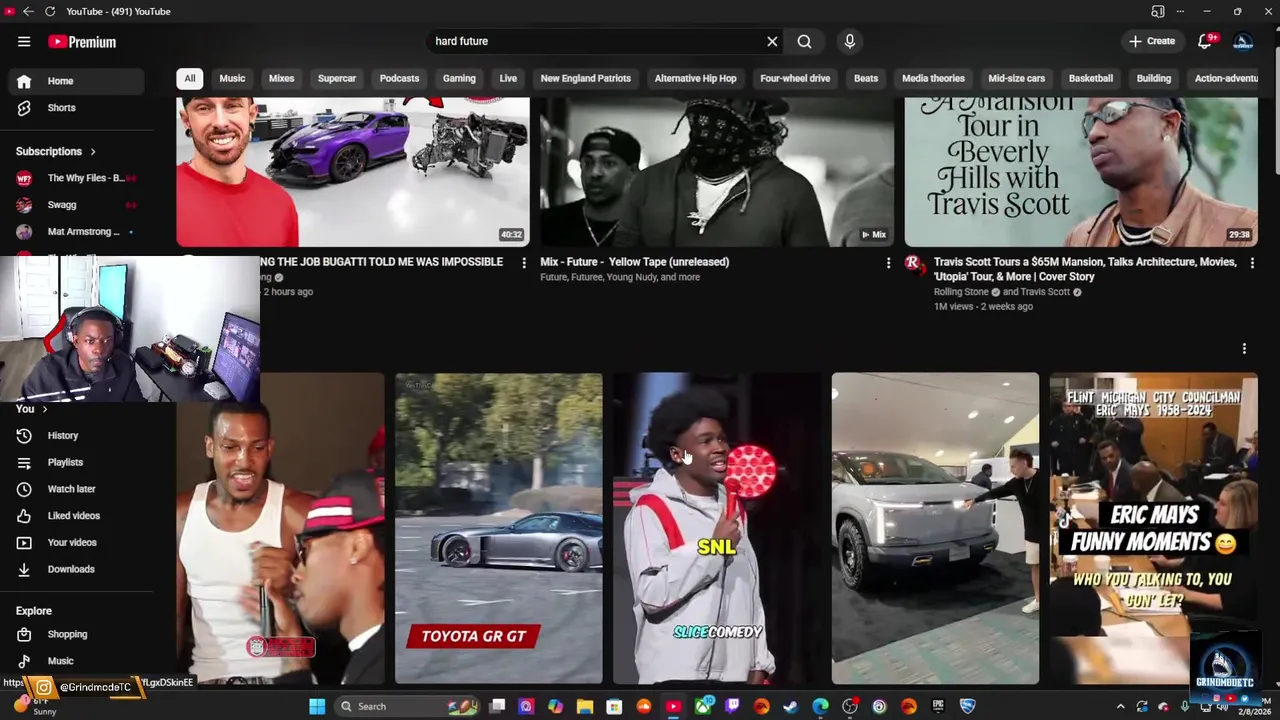
Task: Open History in the sidebar
Action: pos(76,436)
